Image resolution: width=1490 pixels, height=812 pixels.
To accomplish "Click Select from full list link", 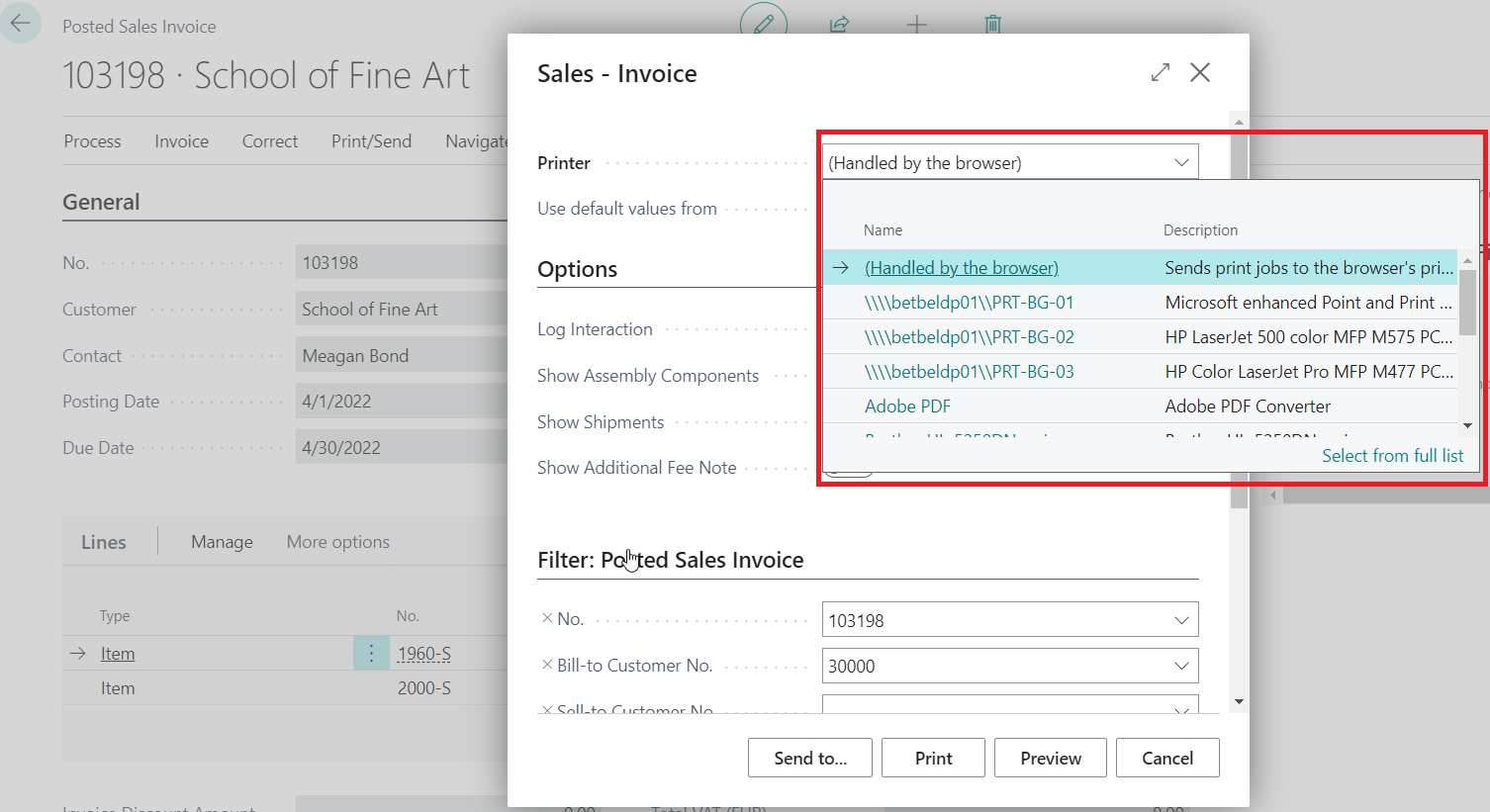I will 1392,456.
